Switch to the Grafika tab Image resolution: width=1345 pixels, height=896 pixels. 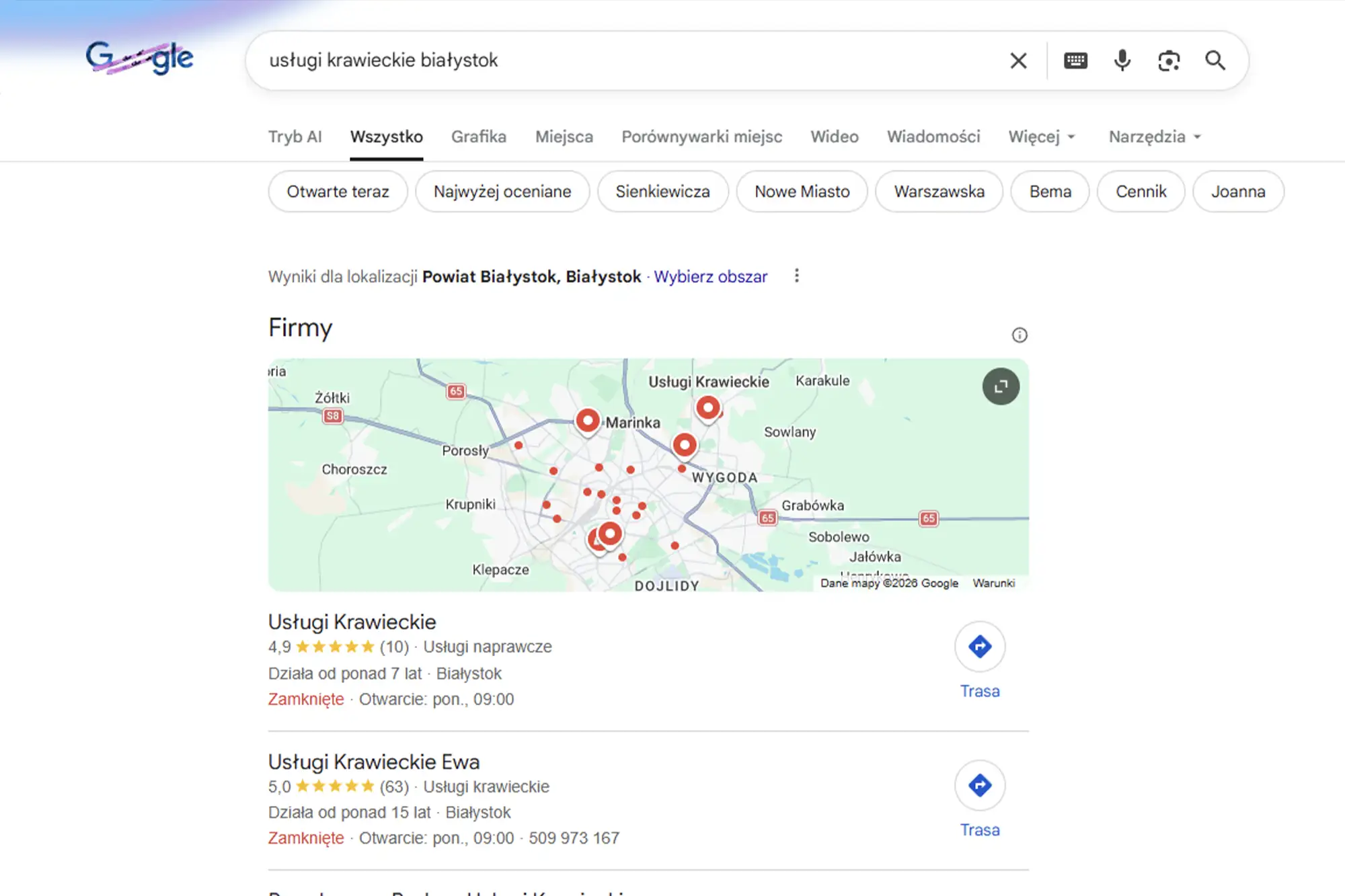(x=479, y=136)
